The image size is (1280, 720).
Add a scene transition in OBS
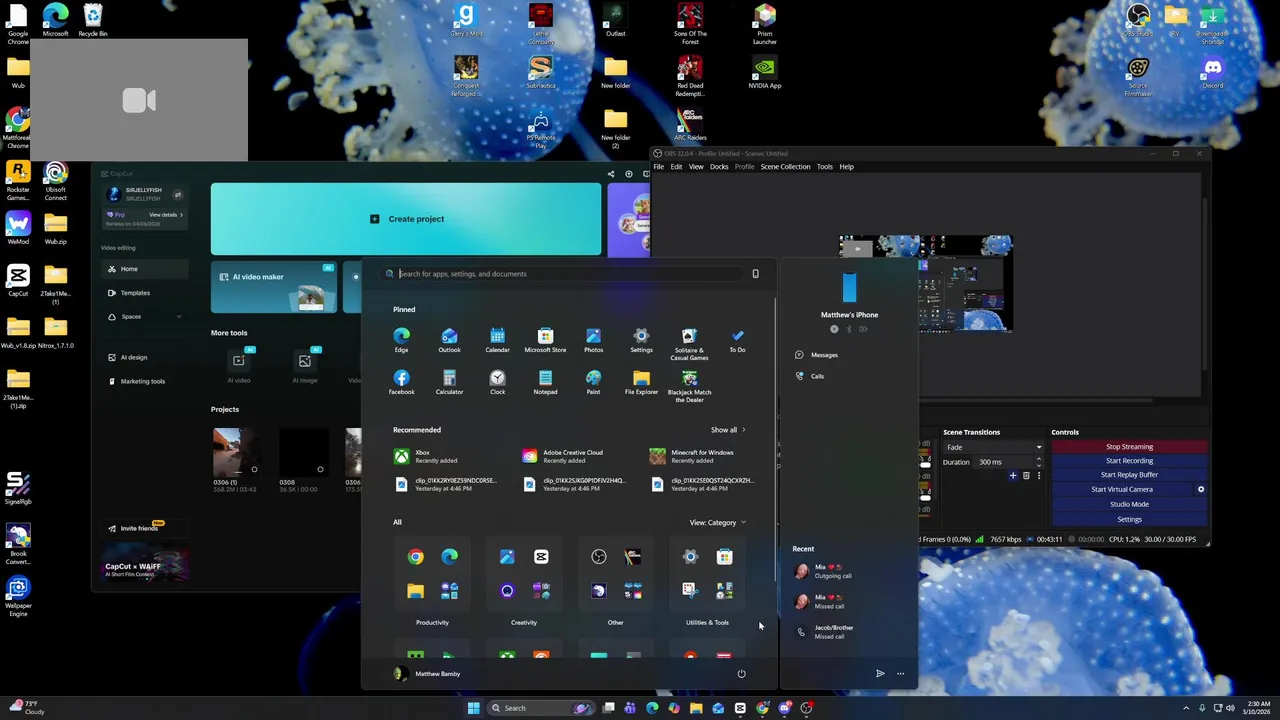pos(1012,476)
